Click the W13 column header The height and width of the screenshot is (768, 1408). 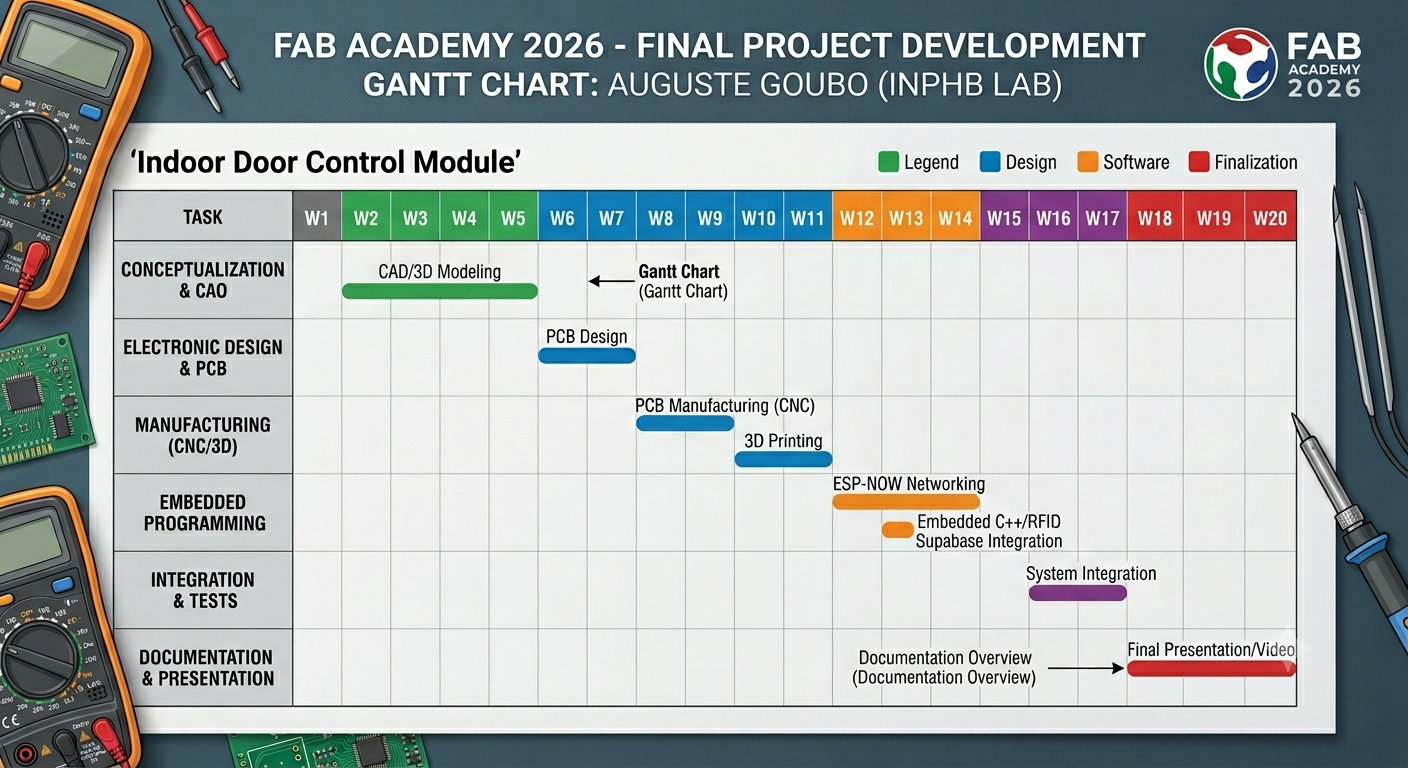tap(905, 217)
